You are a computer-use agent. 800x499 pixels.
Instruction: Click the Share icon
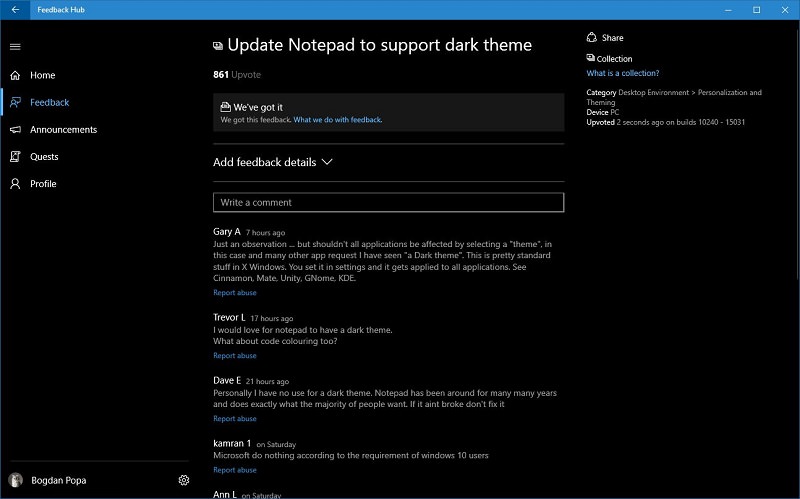592,38
